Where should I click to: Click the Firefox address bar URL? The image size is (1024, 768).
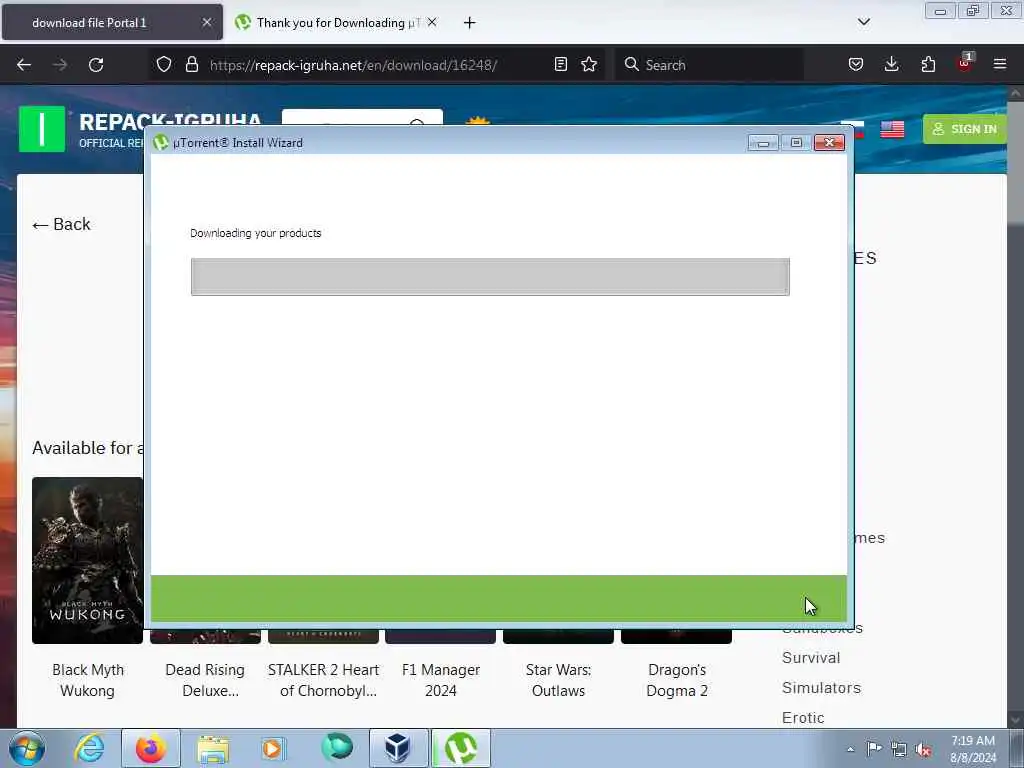coord(353,65)
